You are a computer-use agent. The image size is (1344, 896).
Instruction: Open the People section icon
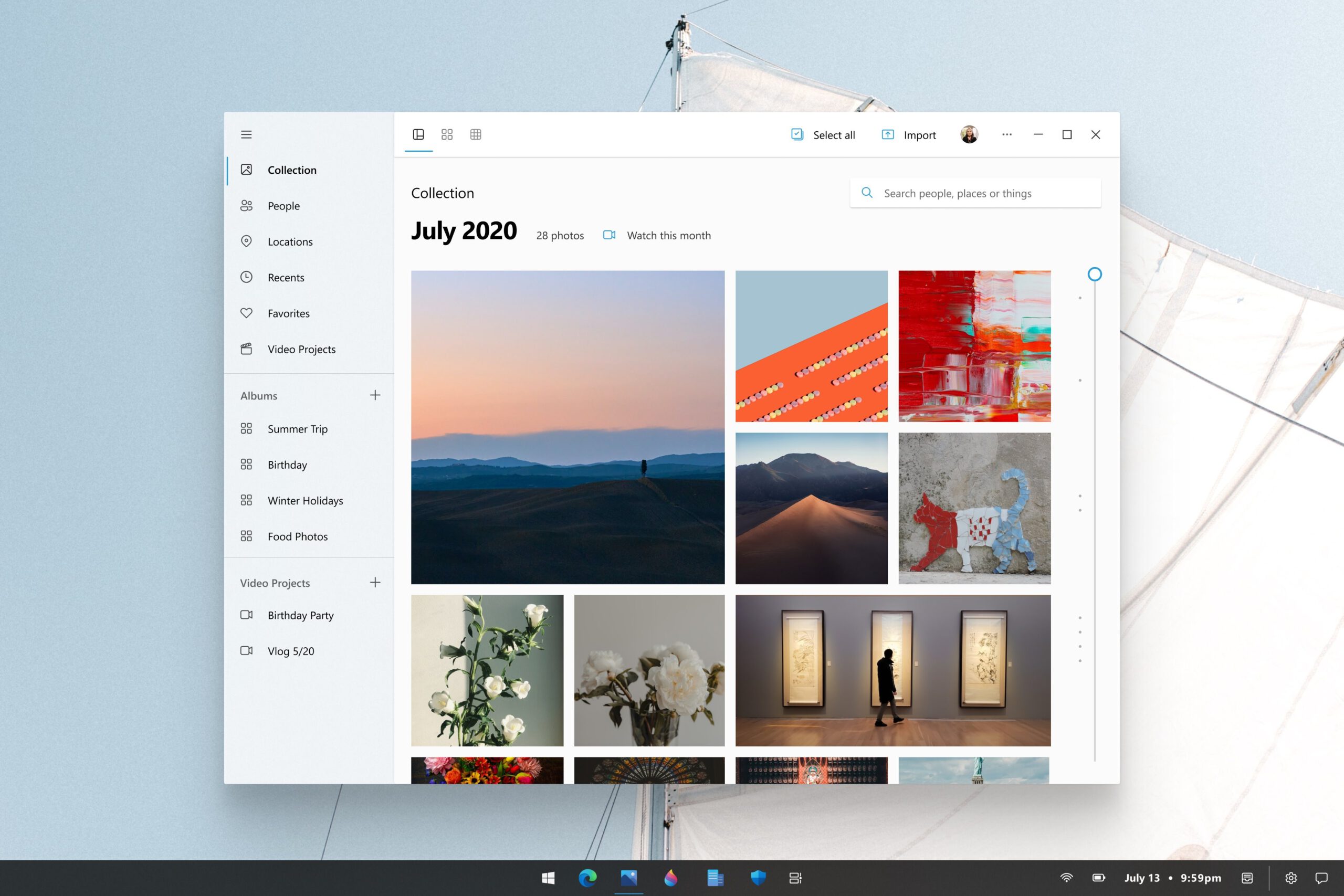coord(246,206)
